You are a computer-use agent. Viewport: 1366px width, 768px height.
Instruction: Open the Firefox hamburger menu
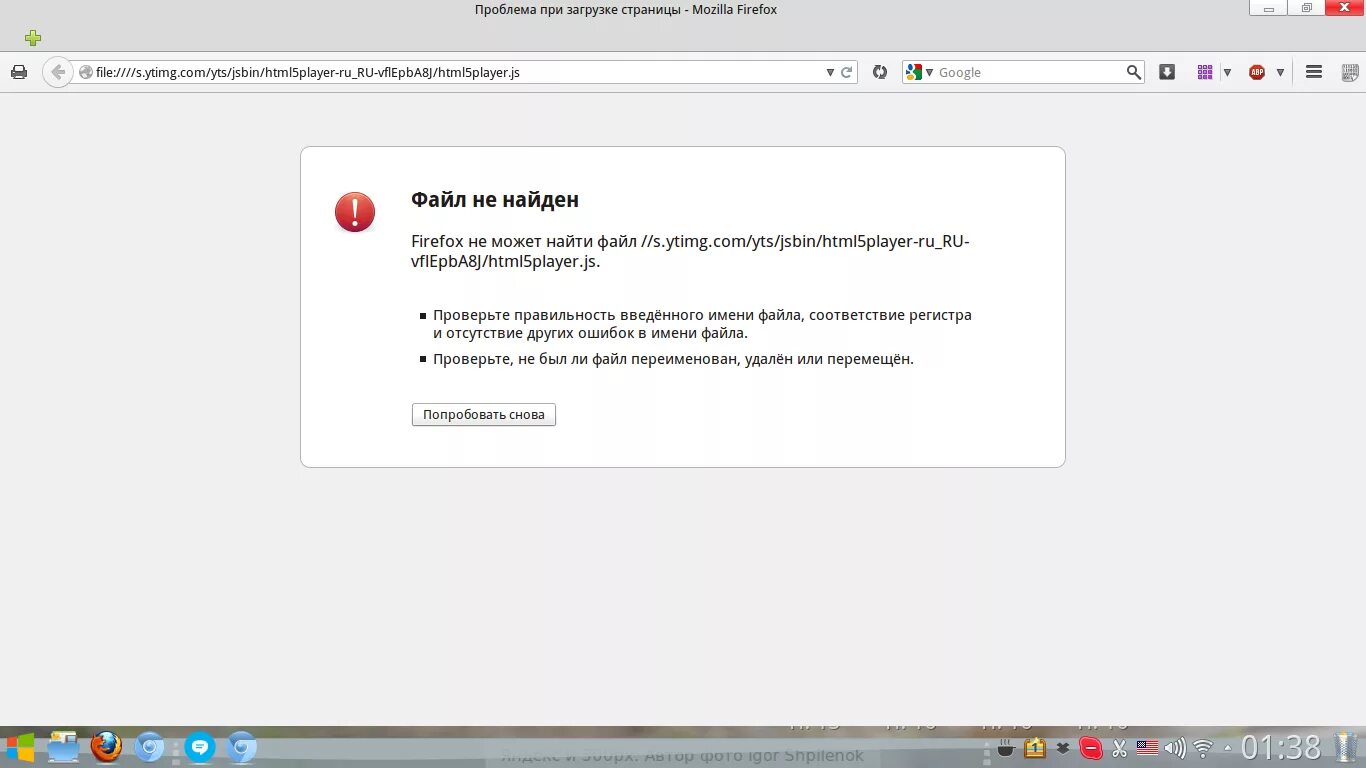tap(1315, 72)
